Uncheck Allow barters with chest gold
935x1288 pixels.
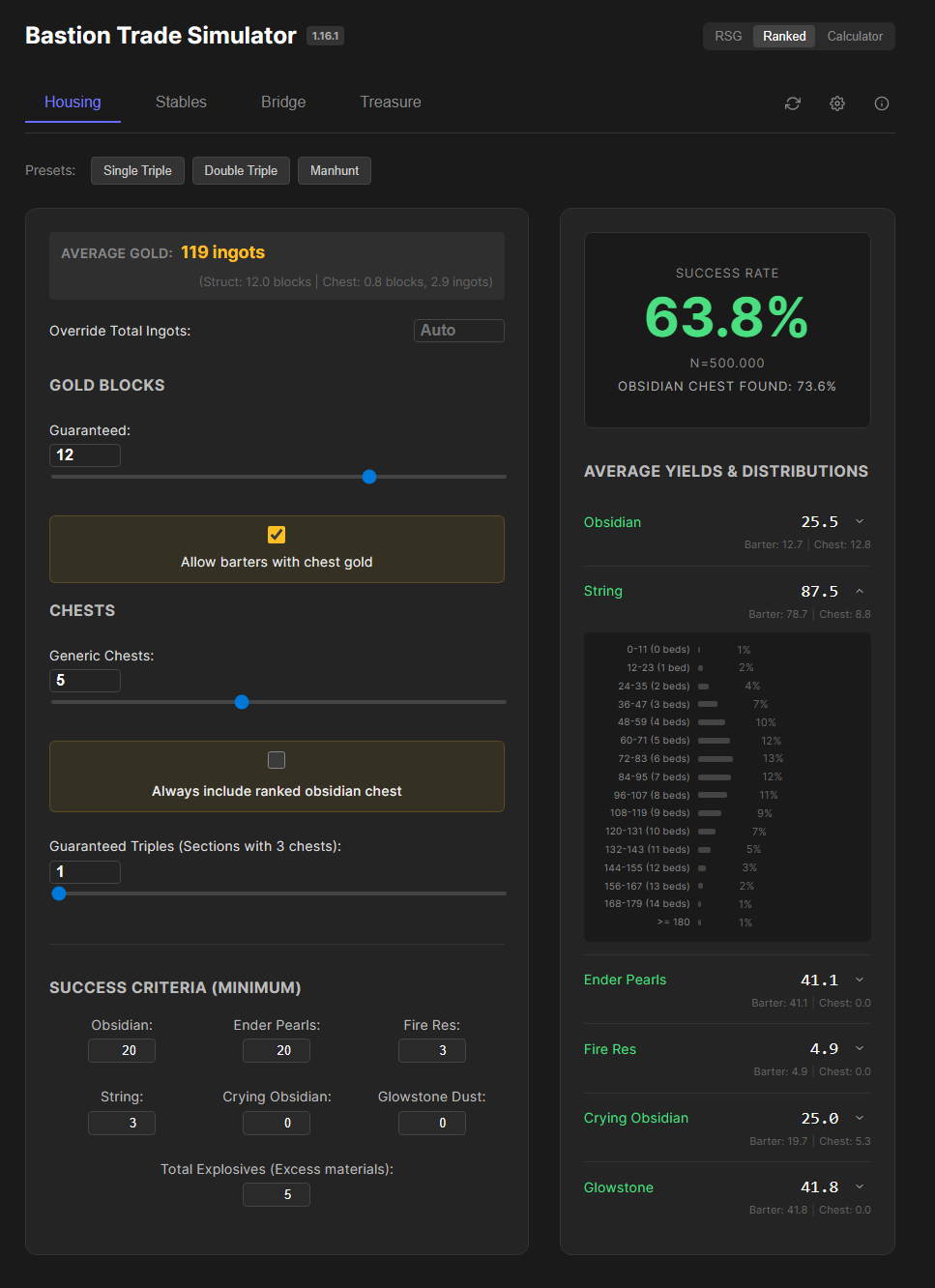(x=277, y=535)
